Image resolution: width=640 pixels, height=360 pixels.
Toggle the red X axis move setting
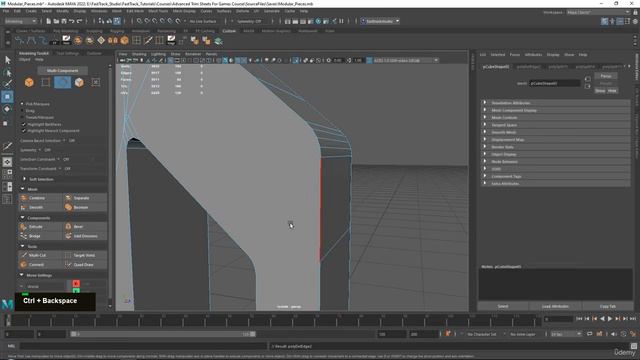point(76,283)
